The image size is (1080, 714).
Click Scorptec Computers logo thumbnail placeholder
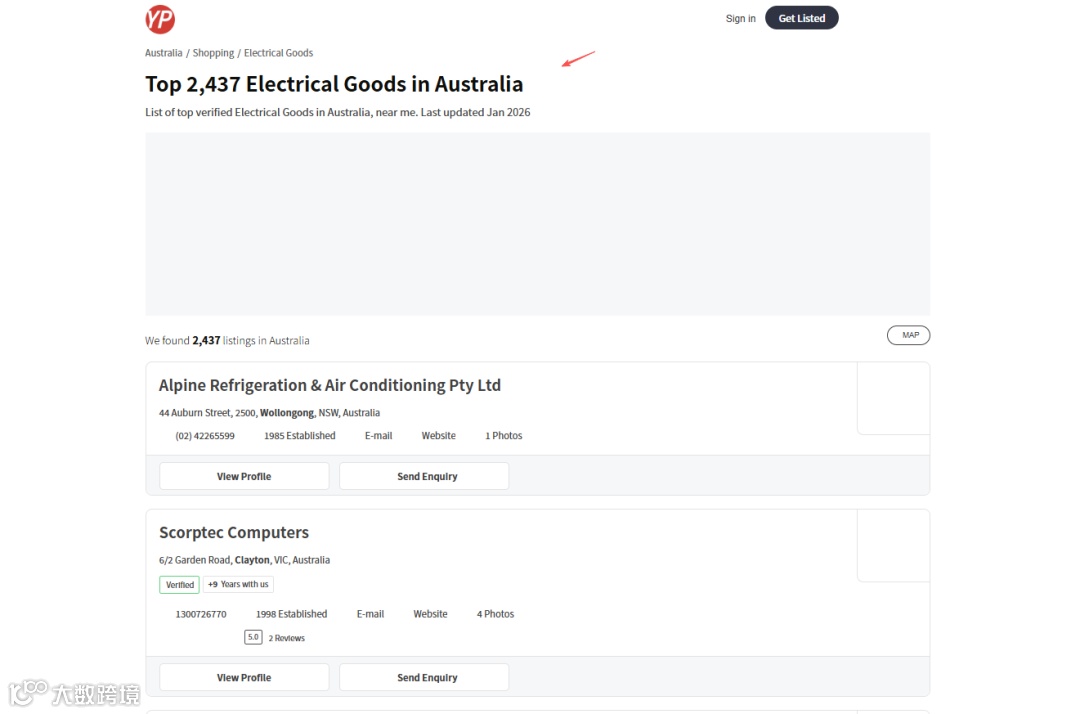[893, 545]
